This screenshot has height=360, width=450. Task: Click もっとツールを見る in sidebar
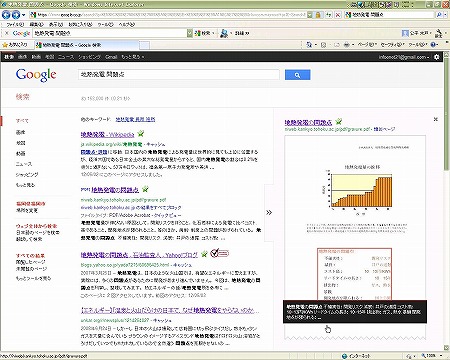[x=34, y=278]
